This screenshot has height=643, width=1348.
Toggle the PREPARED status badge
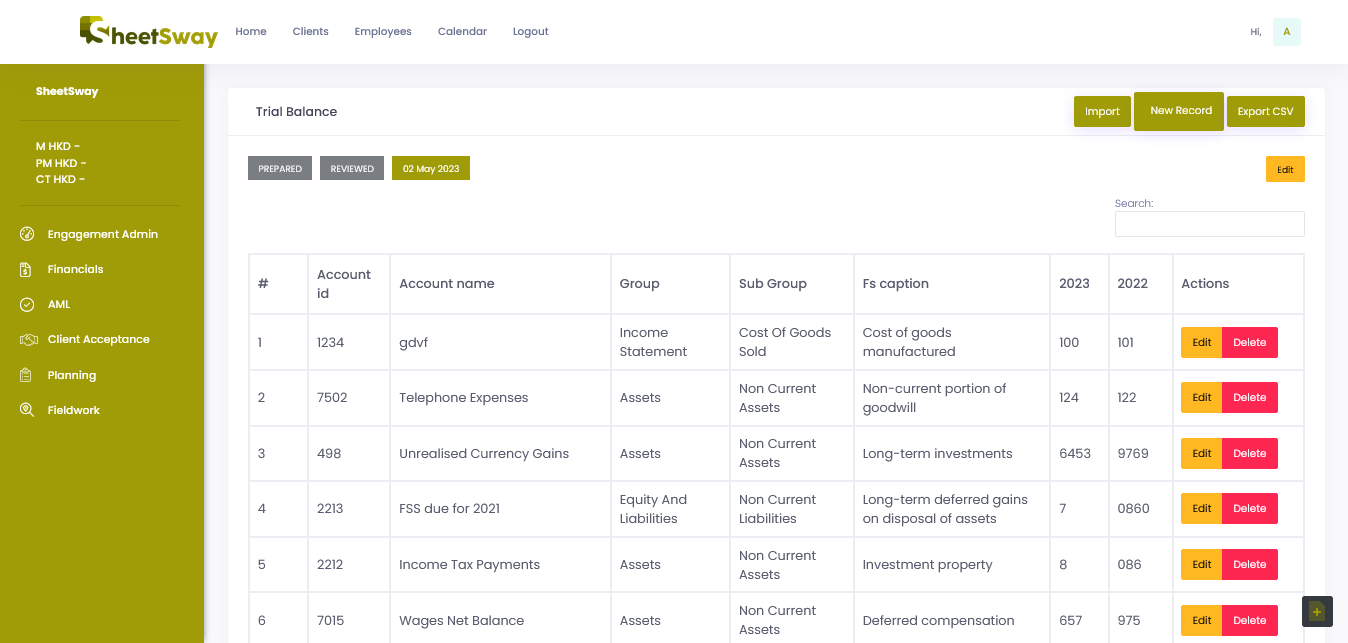(x=280, y=169)
